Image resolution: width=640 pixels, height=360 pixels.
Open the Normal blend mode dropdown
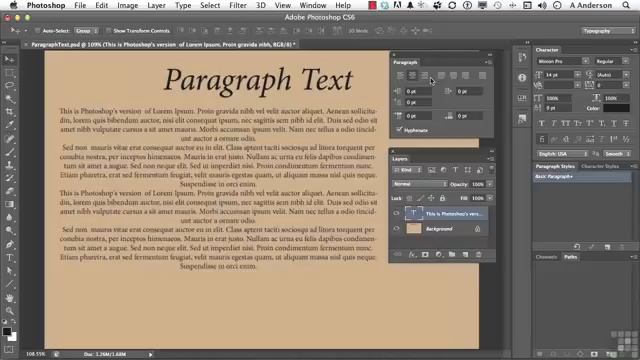coord(420,184)
